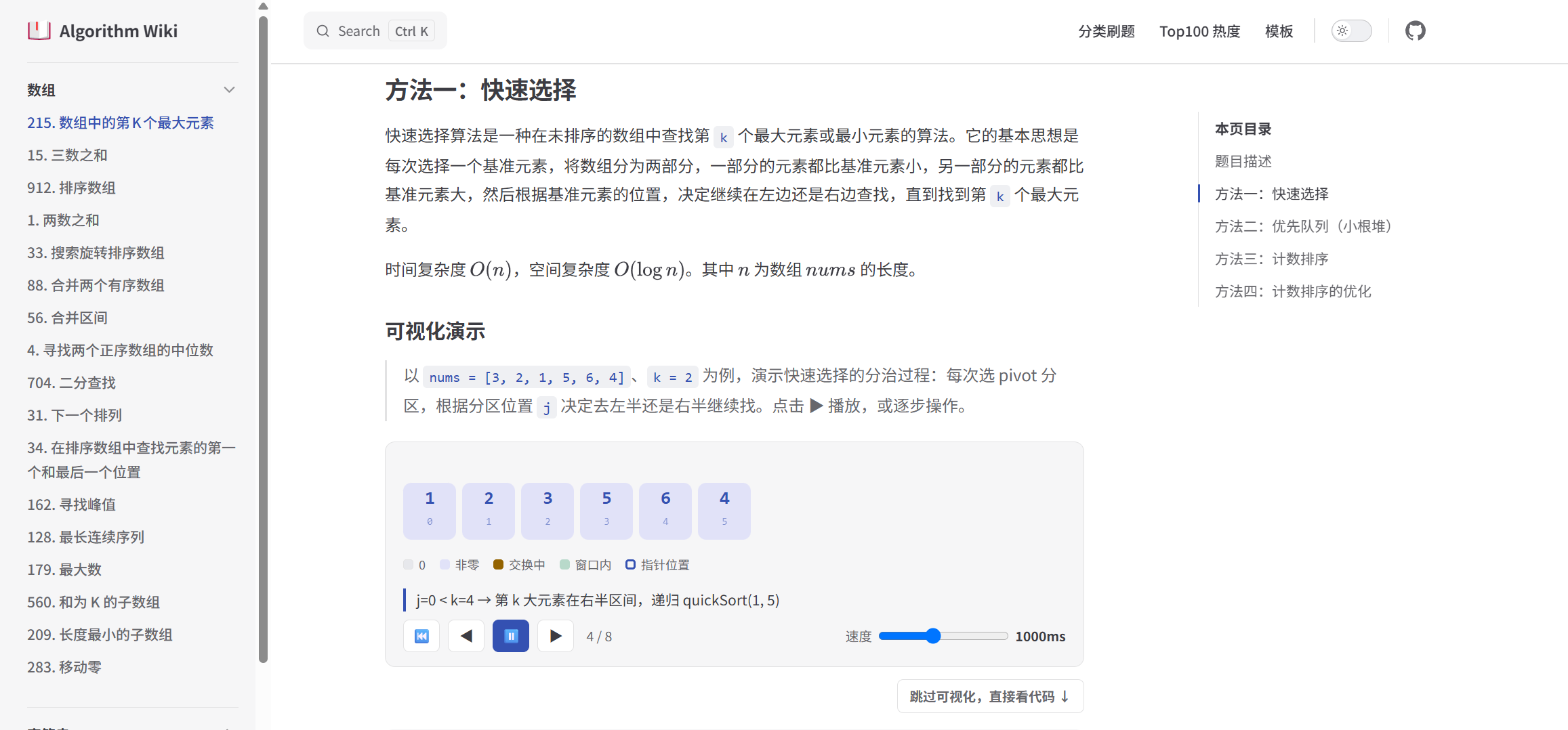Jump to 方法一：快速选择 in outline
Screen dimensions: 1568x730
click(1271, 194)
